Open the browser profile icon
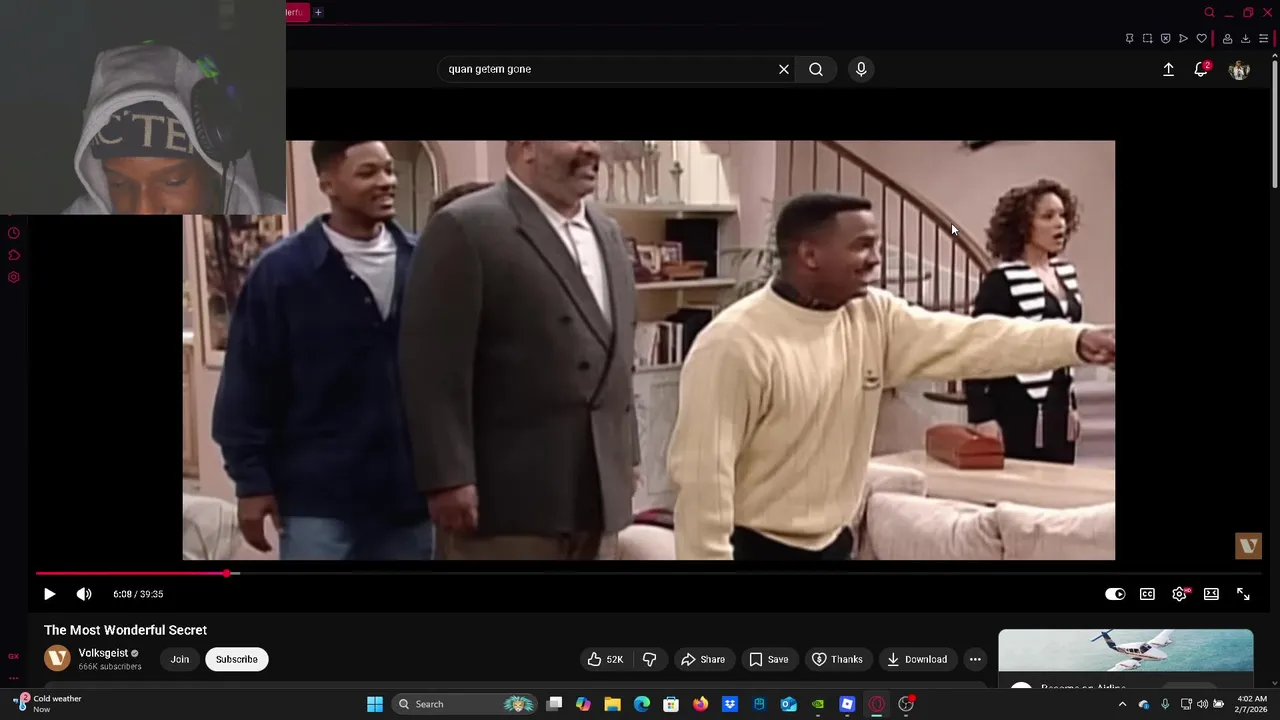Image resolution: width=1280 pixels, height=720 pixels. pos(1227,39)
